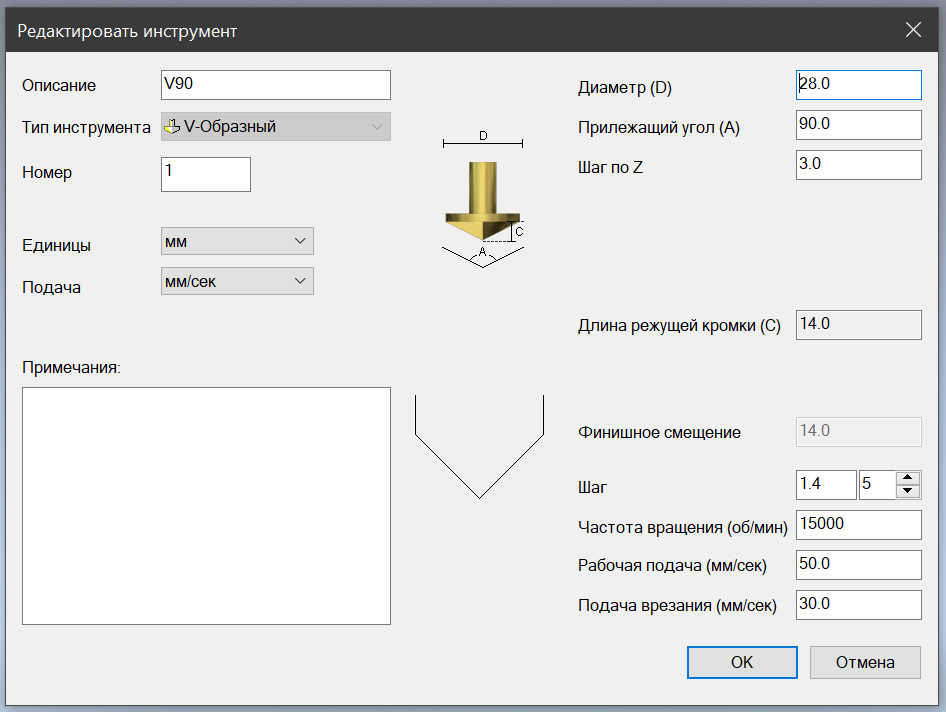Click the Диаметр (D) input field
This screenshot has height=712, width=946.
coord(858,85)
